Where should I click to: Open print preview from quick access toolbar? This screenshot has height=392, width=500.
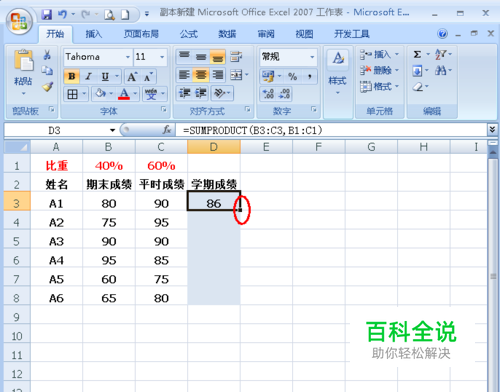pyautogui.click(x=109, y=15)
